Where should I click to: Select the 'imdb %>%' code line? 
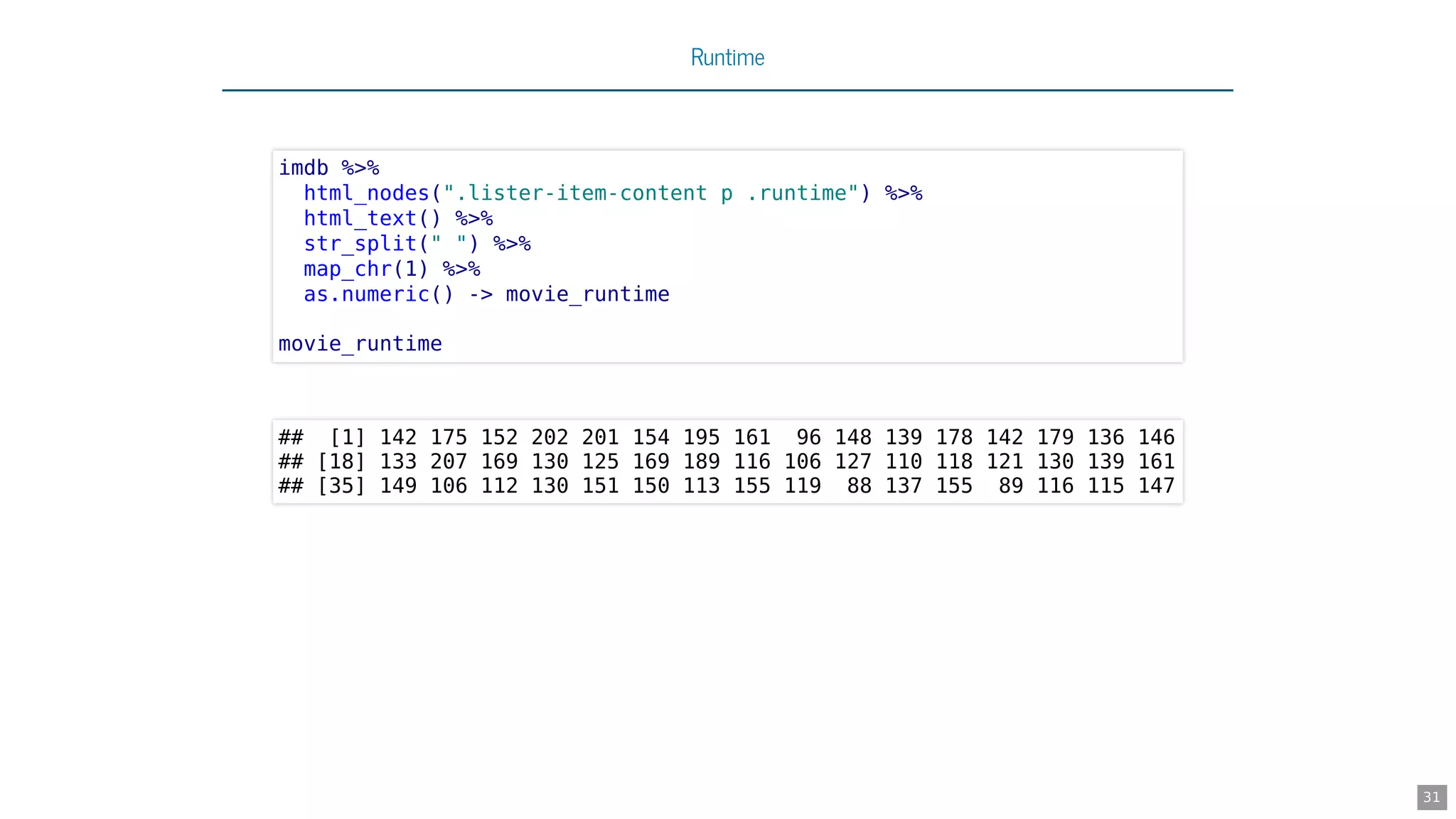pyautogui.click(x=328, y=168)
